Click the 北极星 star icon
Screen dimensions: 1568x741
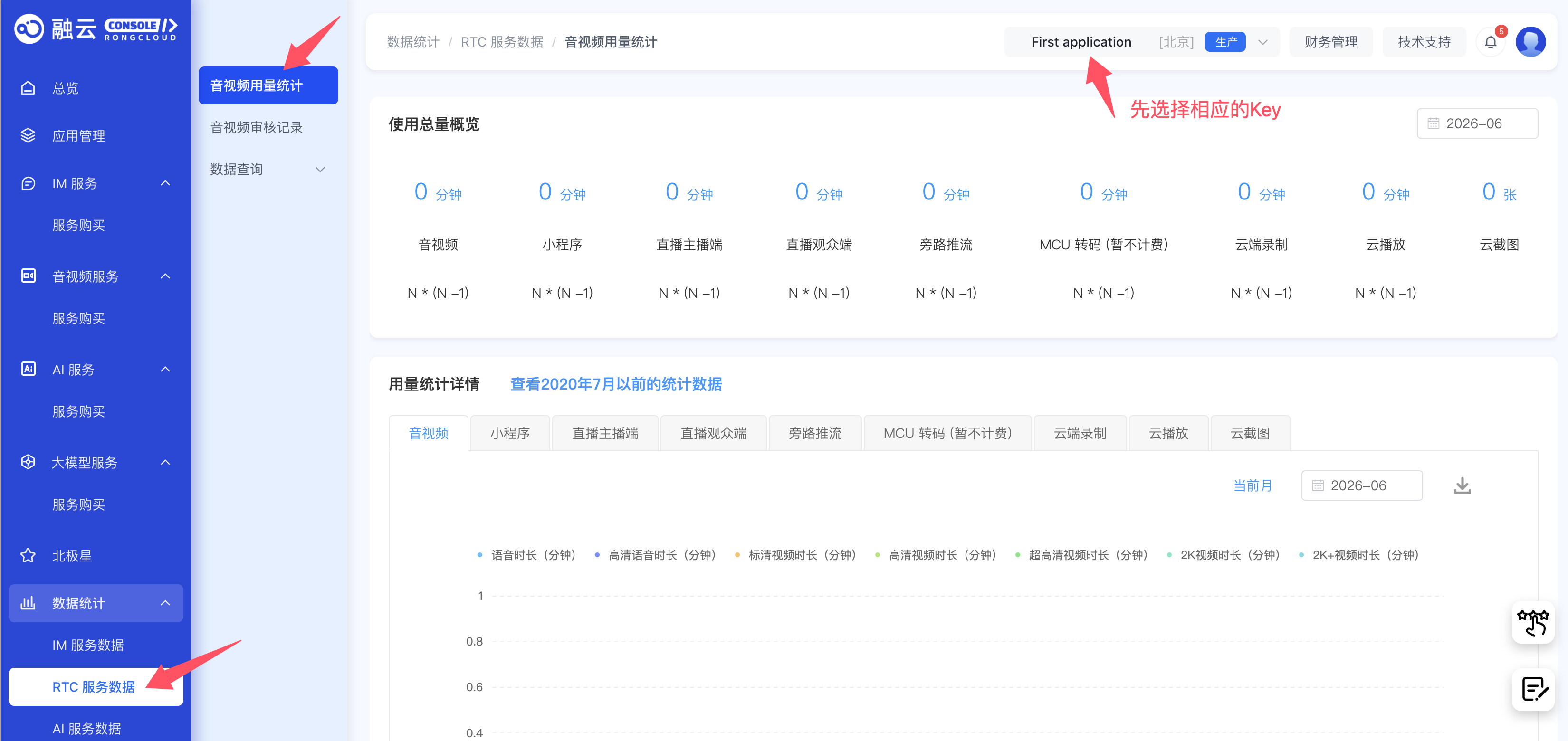pos(28,555)
